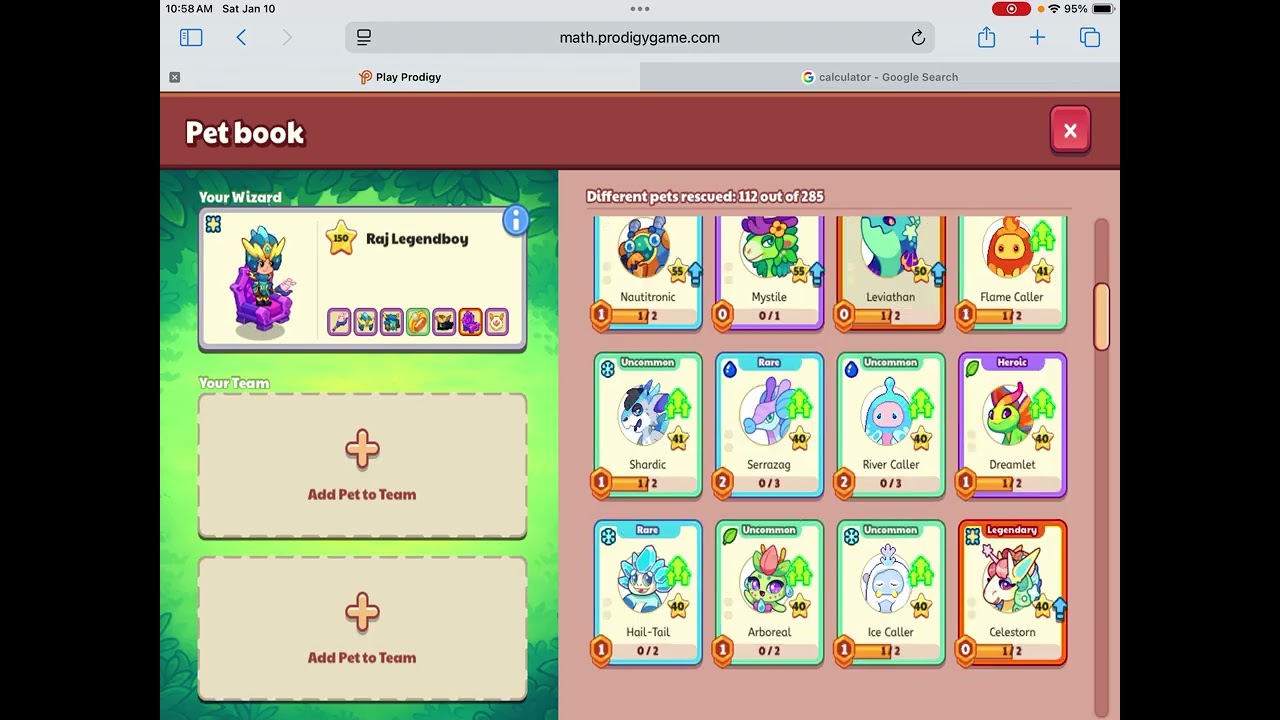Show Safari tab overview
The width and height of the screenshot is (1280, 720).
[1090, 38]
